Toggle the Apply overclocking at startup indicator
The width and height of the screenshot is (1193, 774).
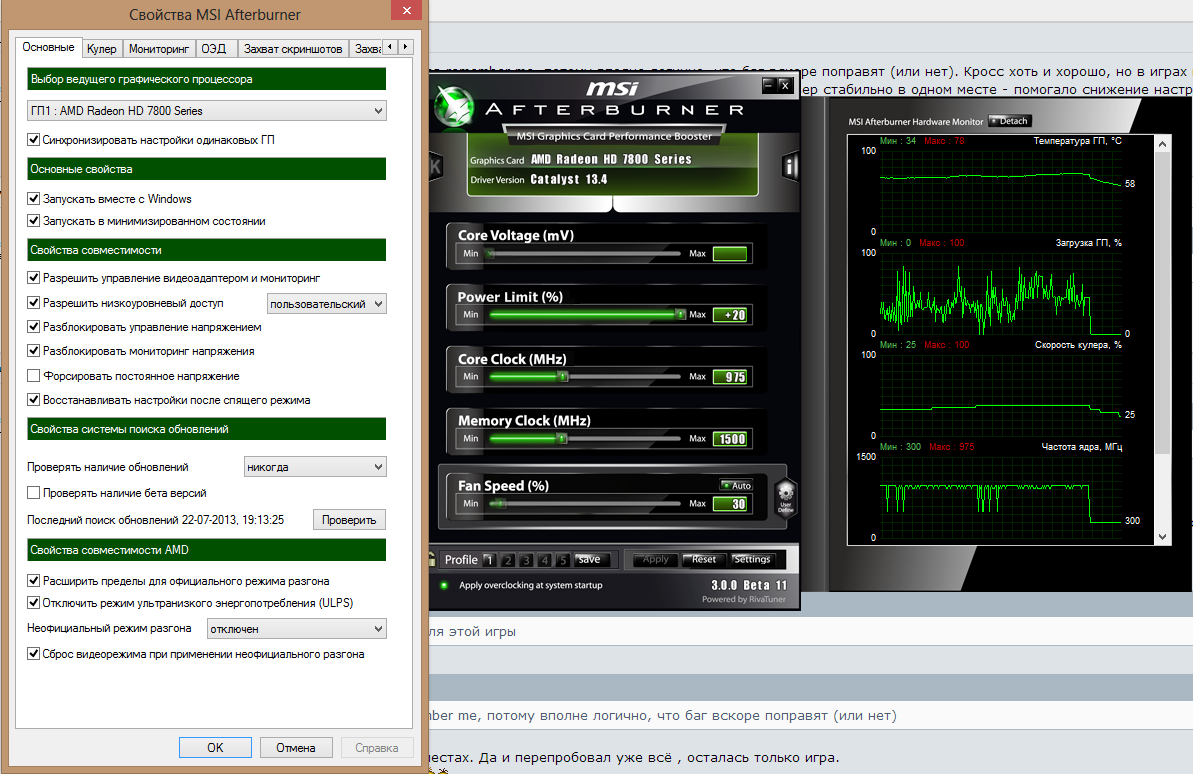pos(444,585)
